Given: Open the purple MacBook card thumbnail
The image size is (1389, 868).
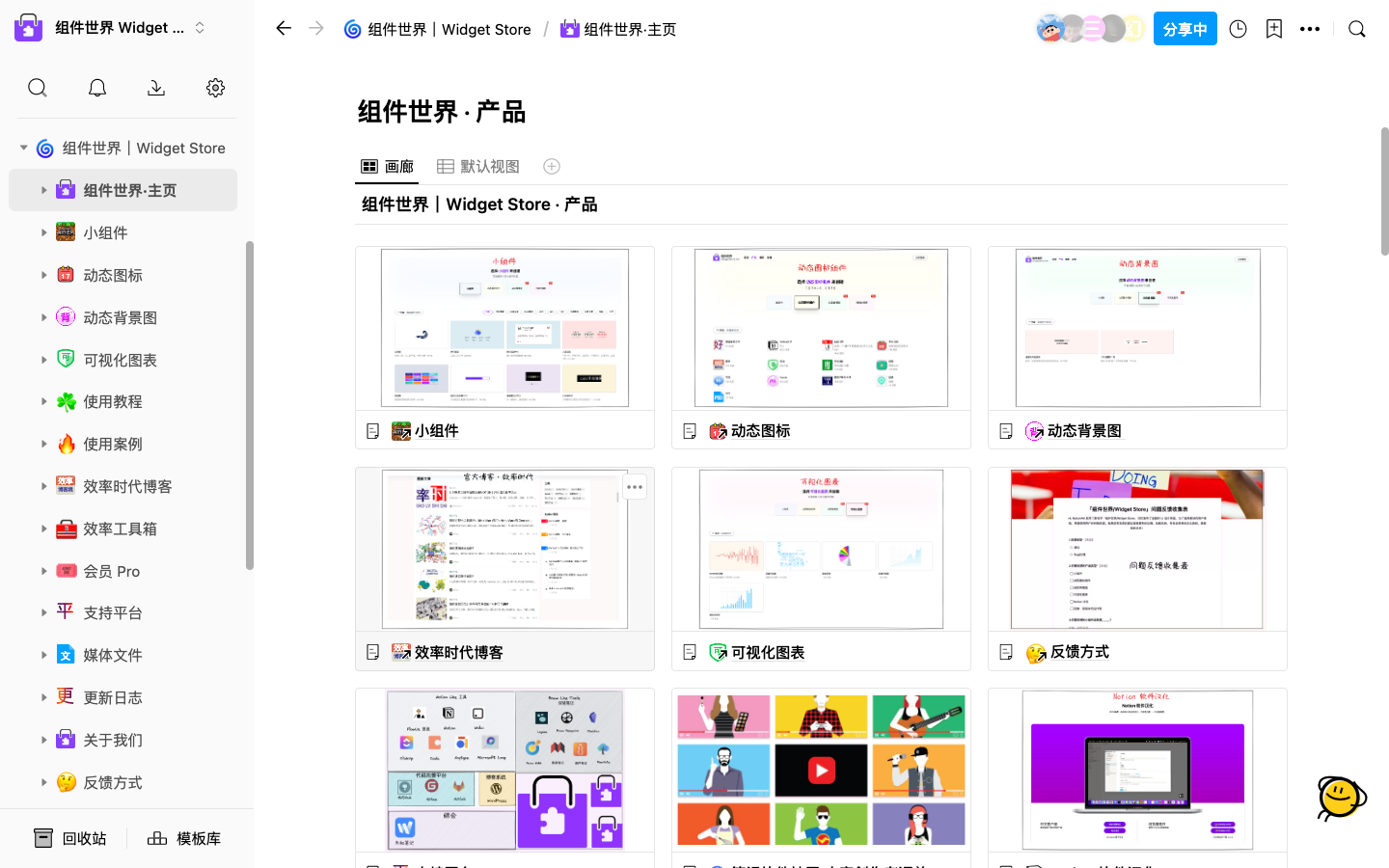Looking at the screenshot, I should click(x=1137, y=770).
